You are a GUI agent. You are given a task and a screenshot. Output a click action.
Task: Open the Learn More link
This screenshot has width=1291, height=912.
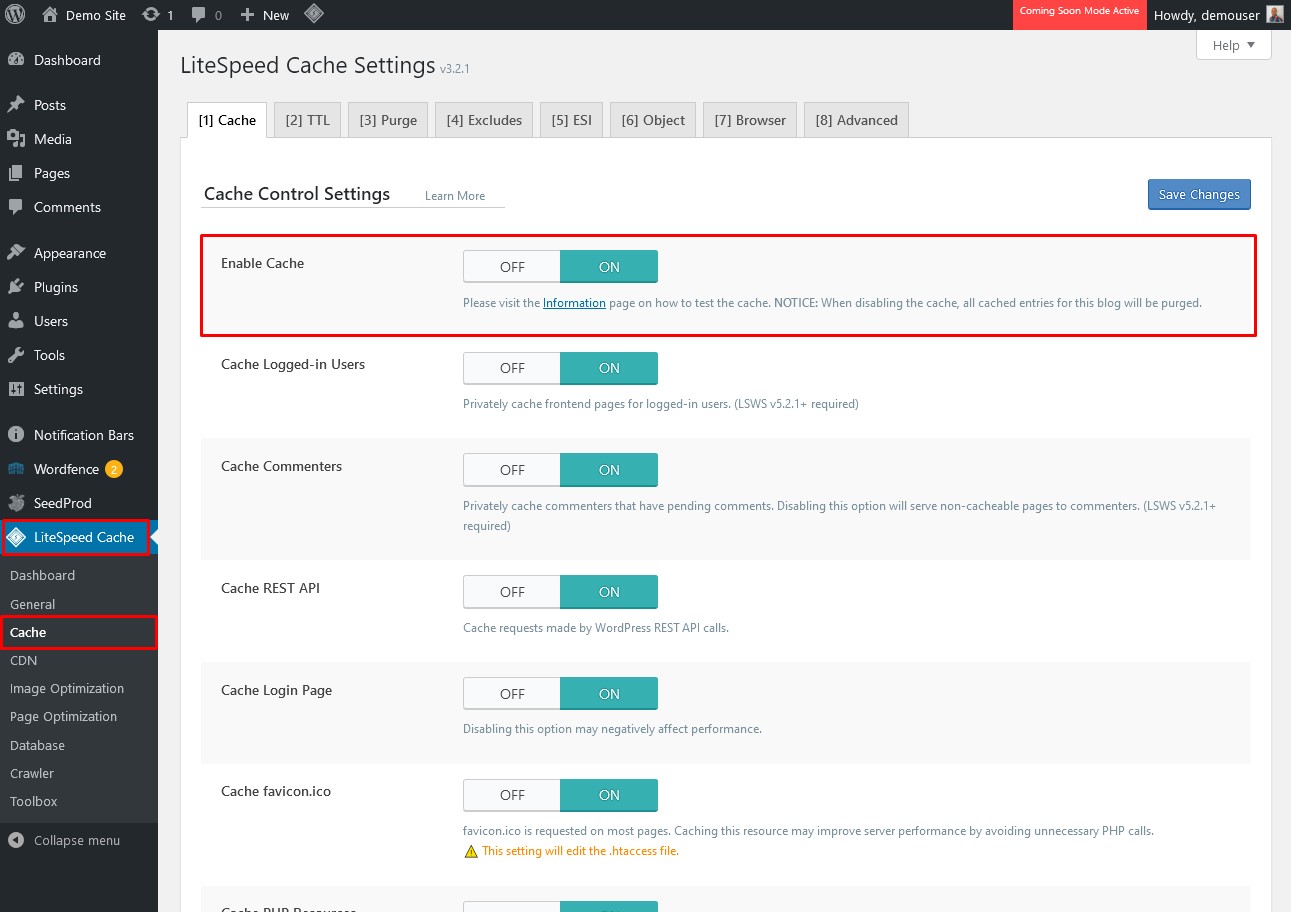click(455, 196)
